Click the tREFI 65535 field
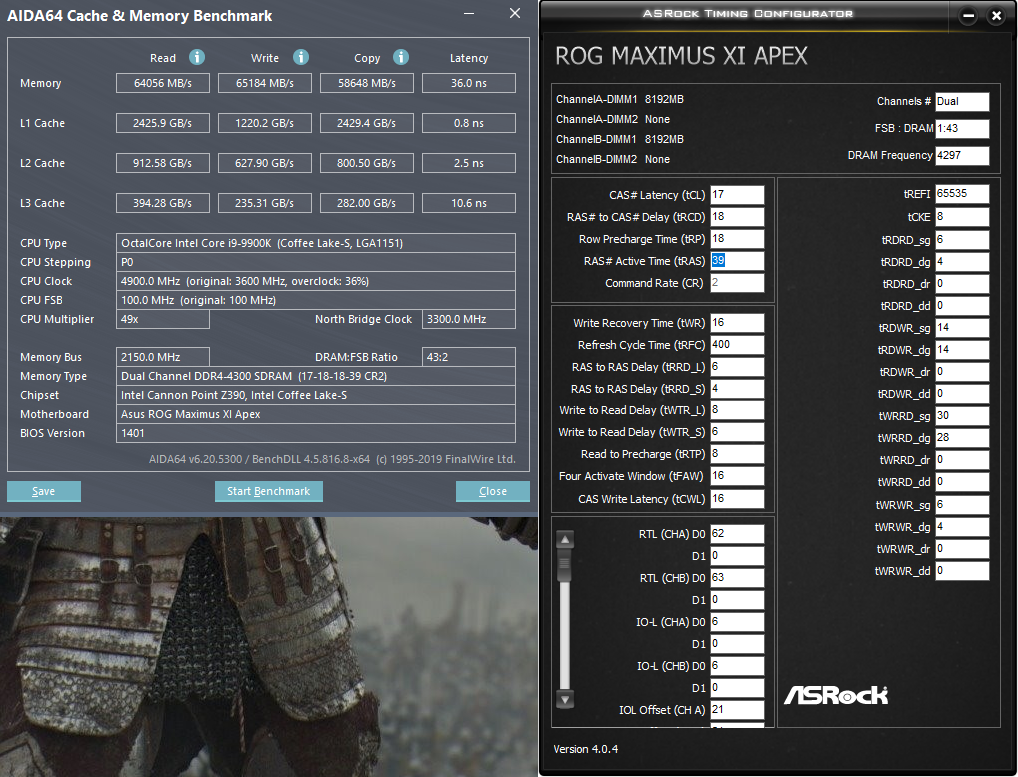Screen dimensions: 1018x777 [962, 194]
